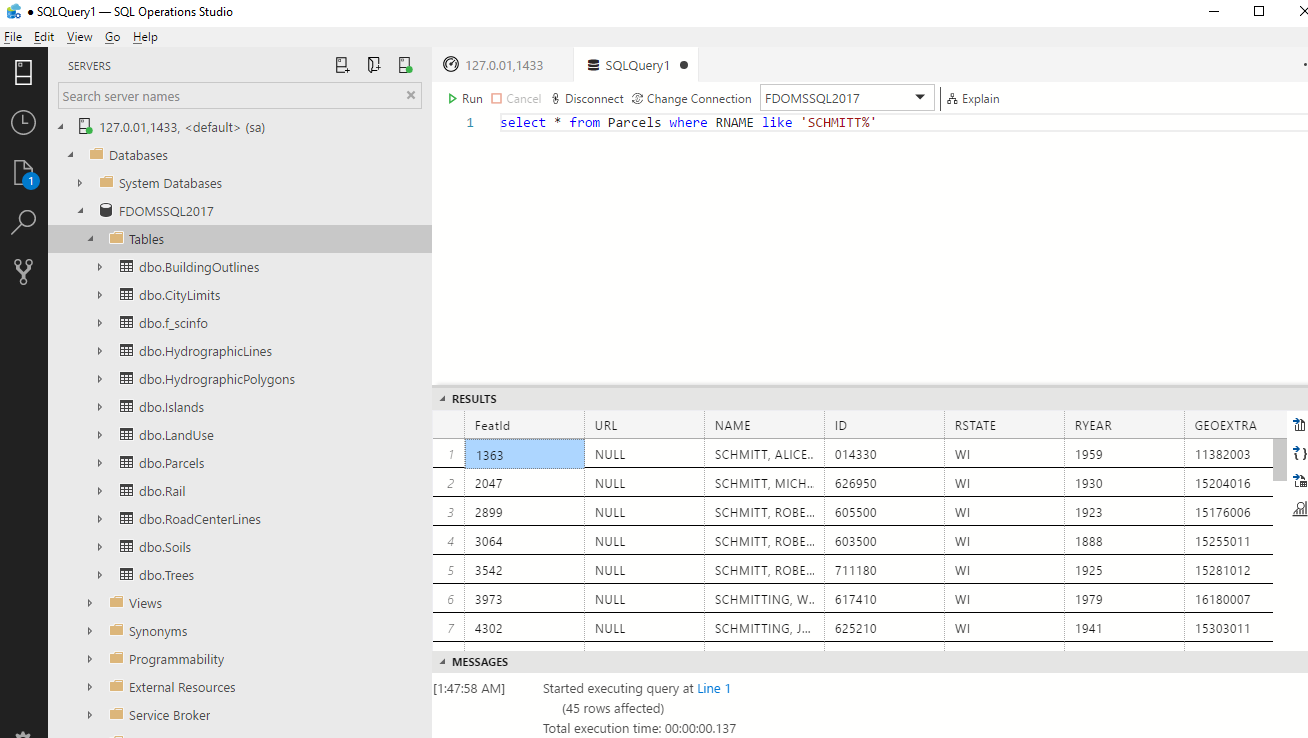The image size is (1308, 738).
Task: Click the View as Chart results icon
Action: click(1299, 508)
